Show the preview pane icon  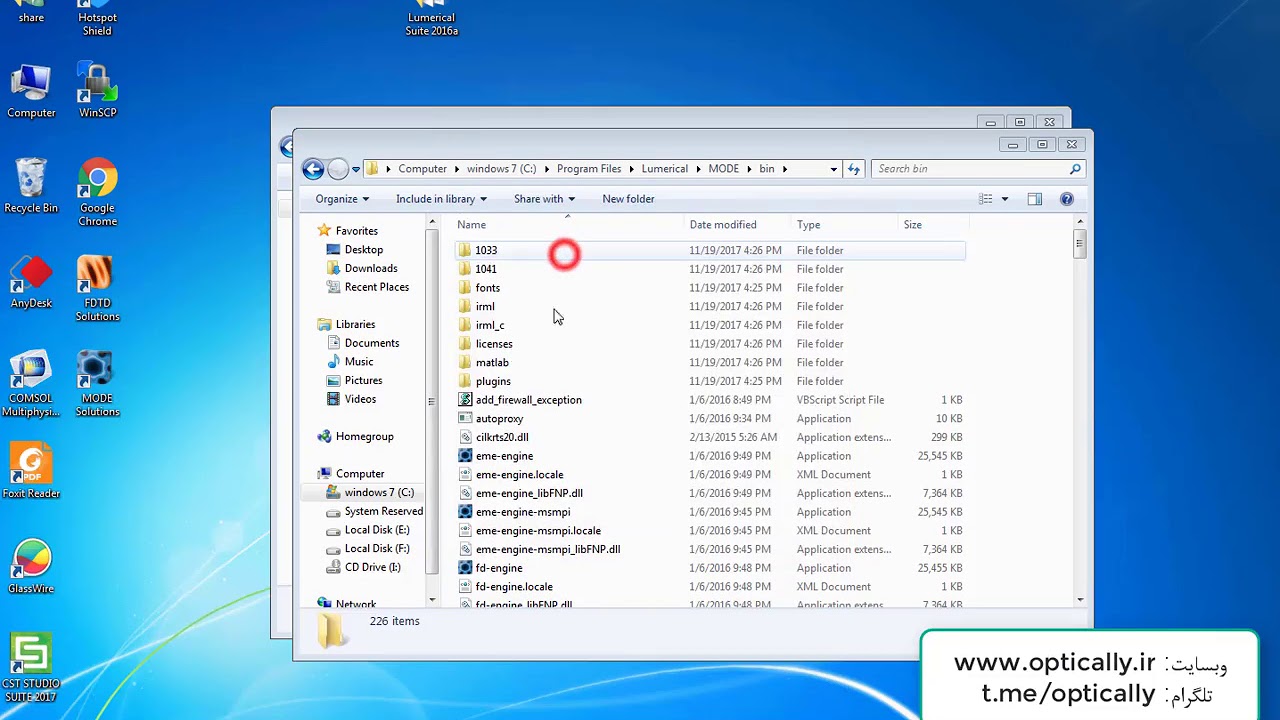click(1035, 199)
